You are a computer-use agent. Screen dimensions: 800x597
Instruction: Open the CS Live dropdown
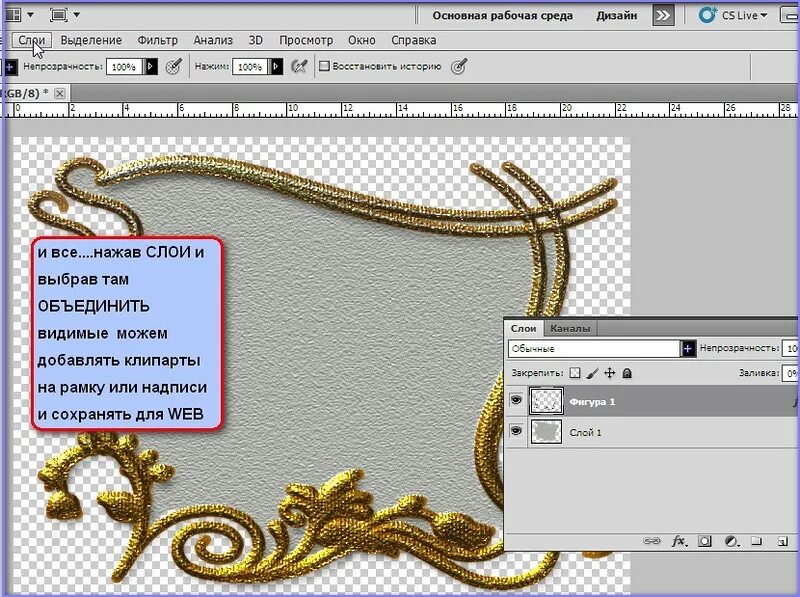(x=734, y=15)
